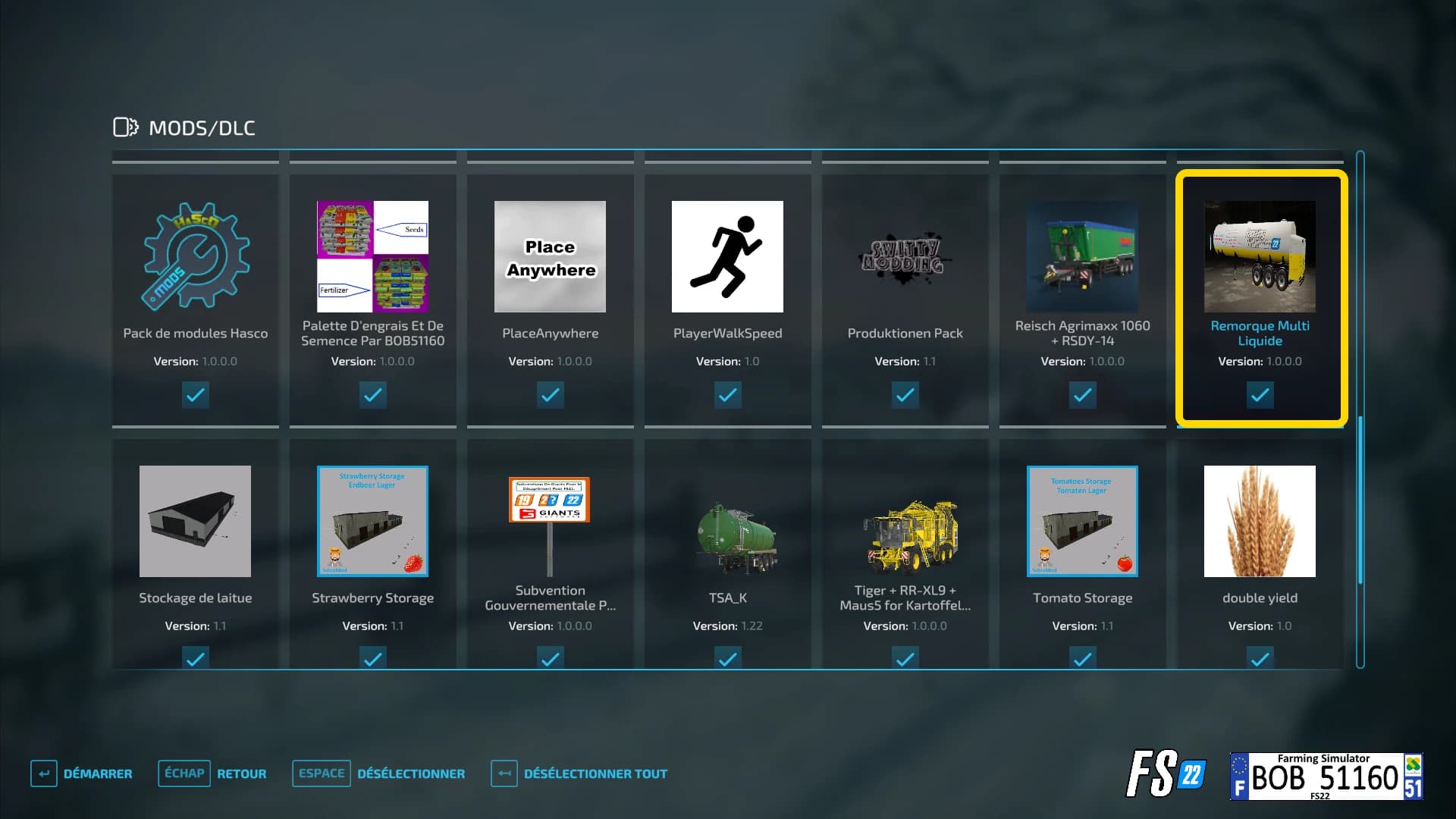Uncheck the Remorque Multi Liquide checkbox
Image resolution: width=1456 pixels, height=819 pixels.
(1260, 394)
